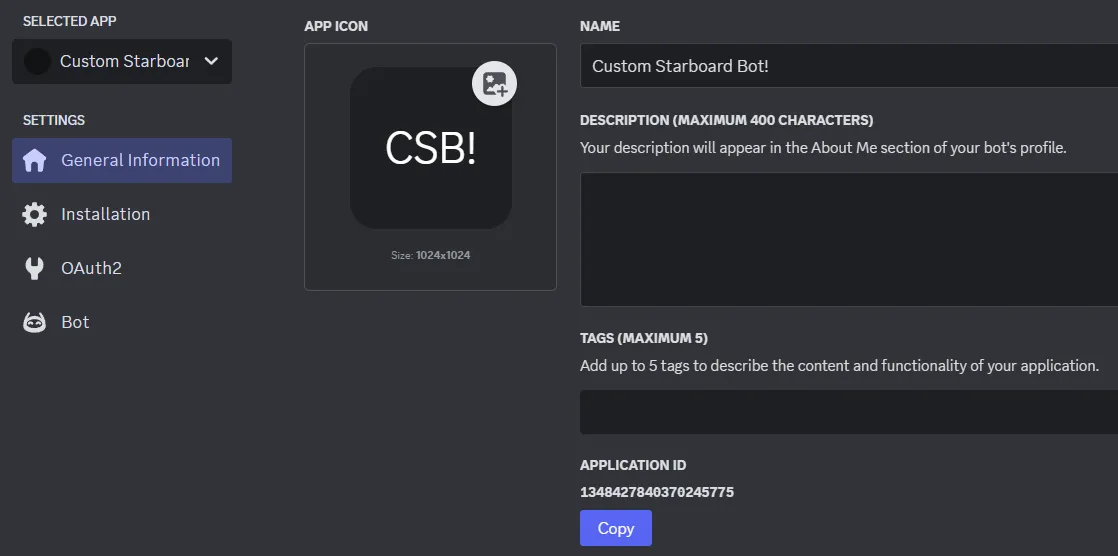
Task: Click the Description maximum 400 characters heading
Action: [x=727, y=120]
